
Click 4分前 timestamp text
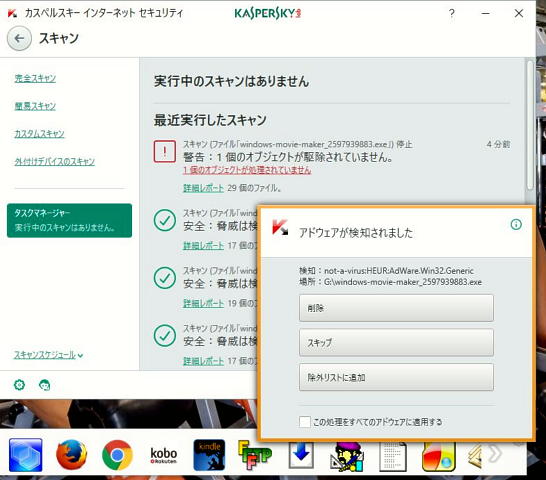pyautogui.click(x=498, y=144)
